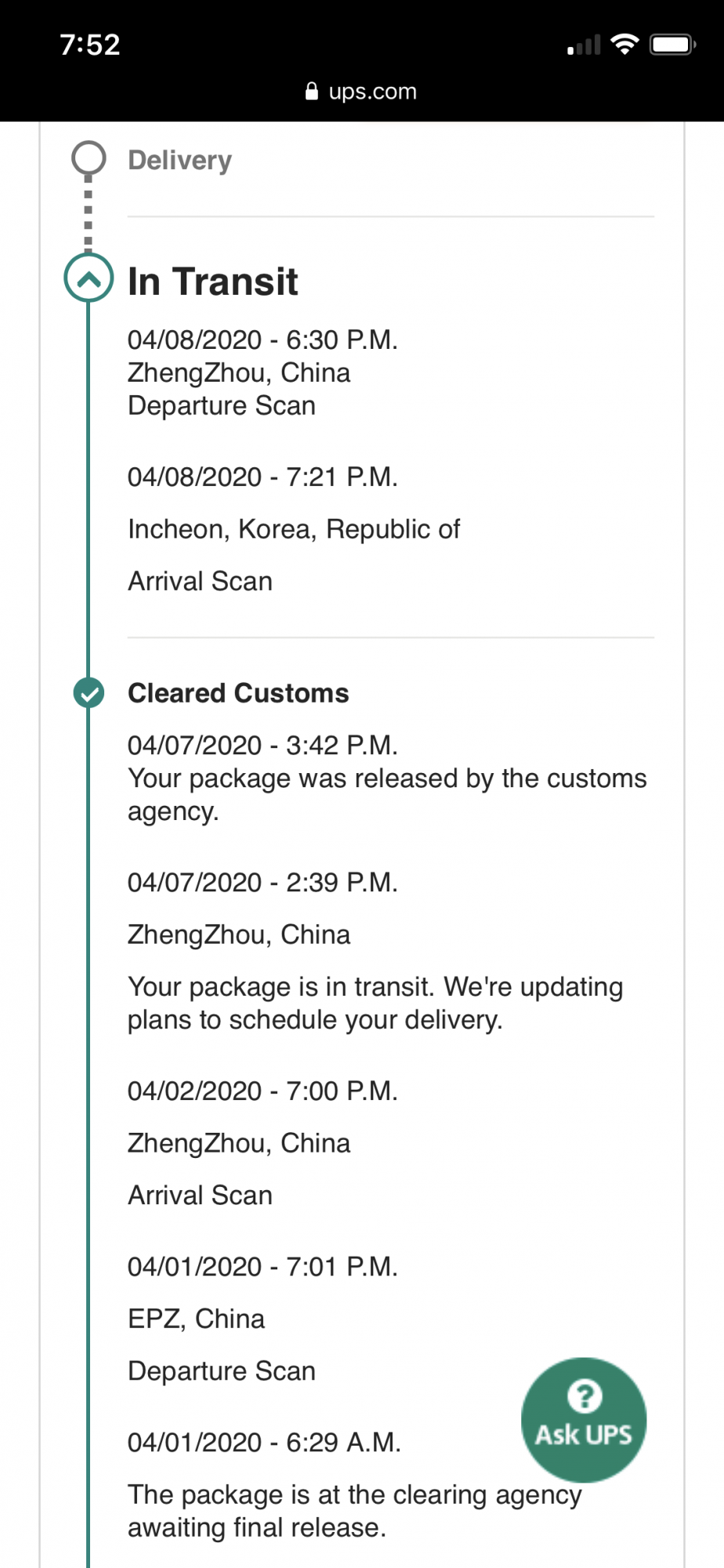The image size is (724, 1568).
Task: Tap the lock icon beside ups.com
Action: point(312,91)
